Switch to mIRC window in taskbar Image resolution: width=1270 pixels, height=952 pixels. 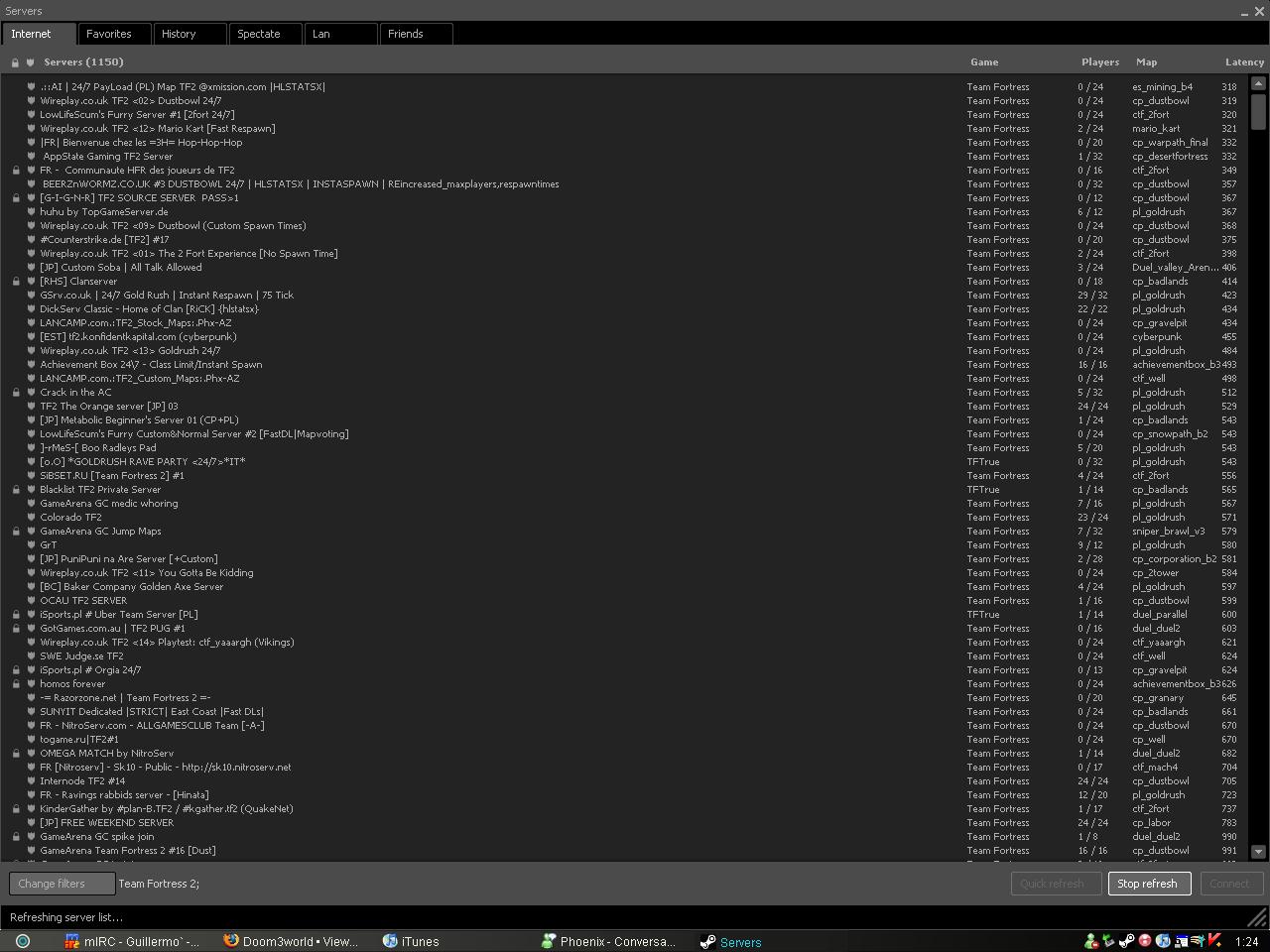pyautogui.click(x=131, y=941)
